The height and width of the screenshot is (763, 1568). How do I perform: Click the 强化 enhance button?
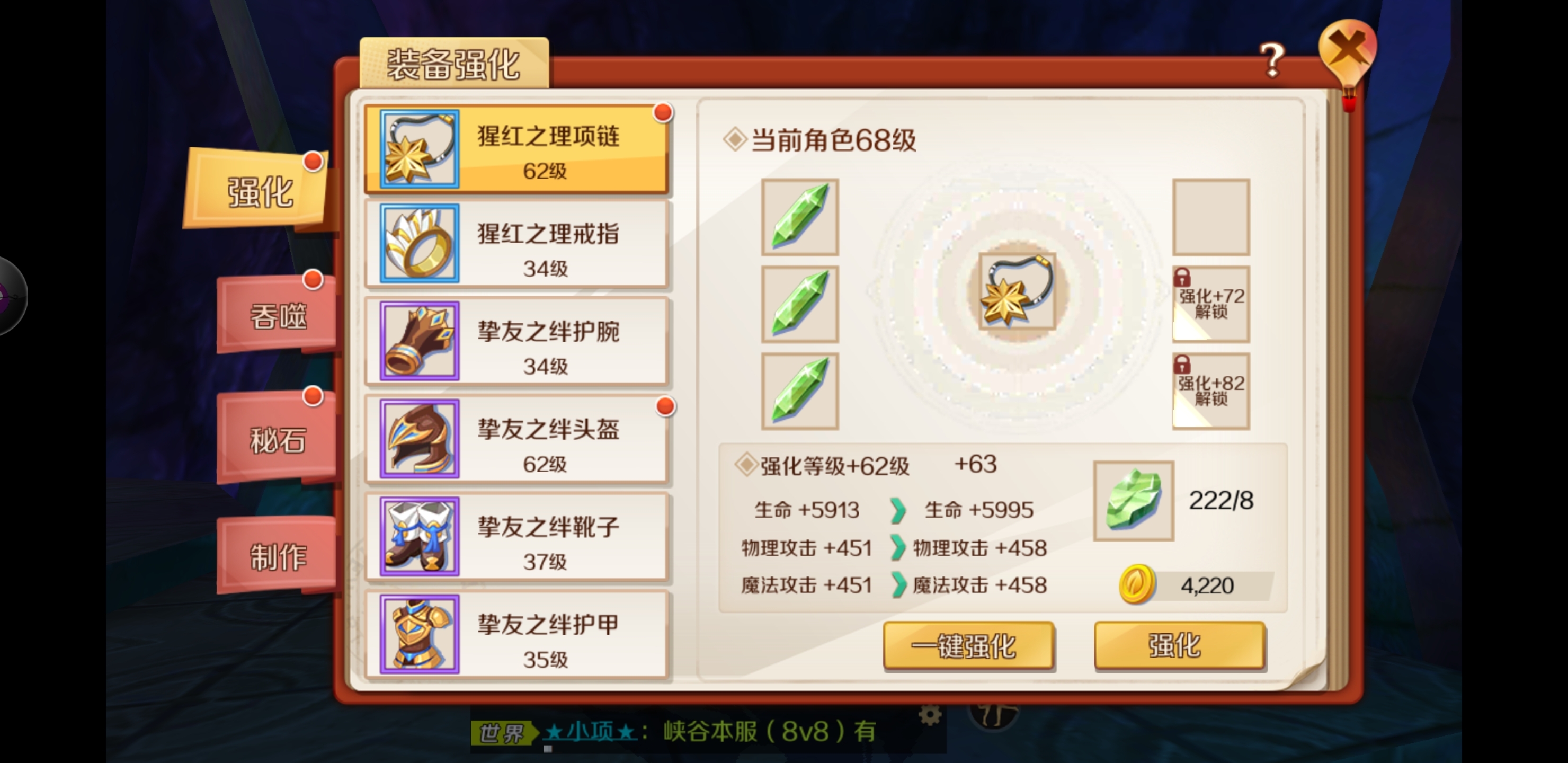tap(1180, 645)
